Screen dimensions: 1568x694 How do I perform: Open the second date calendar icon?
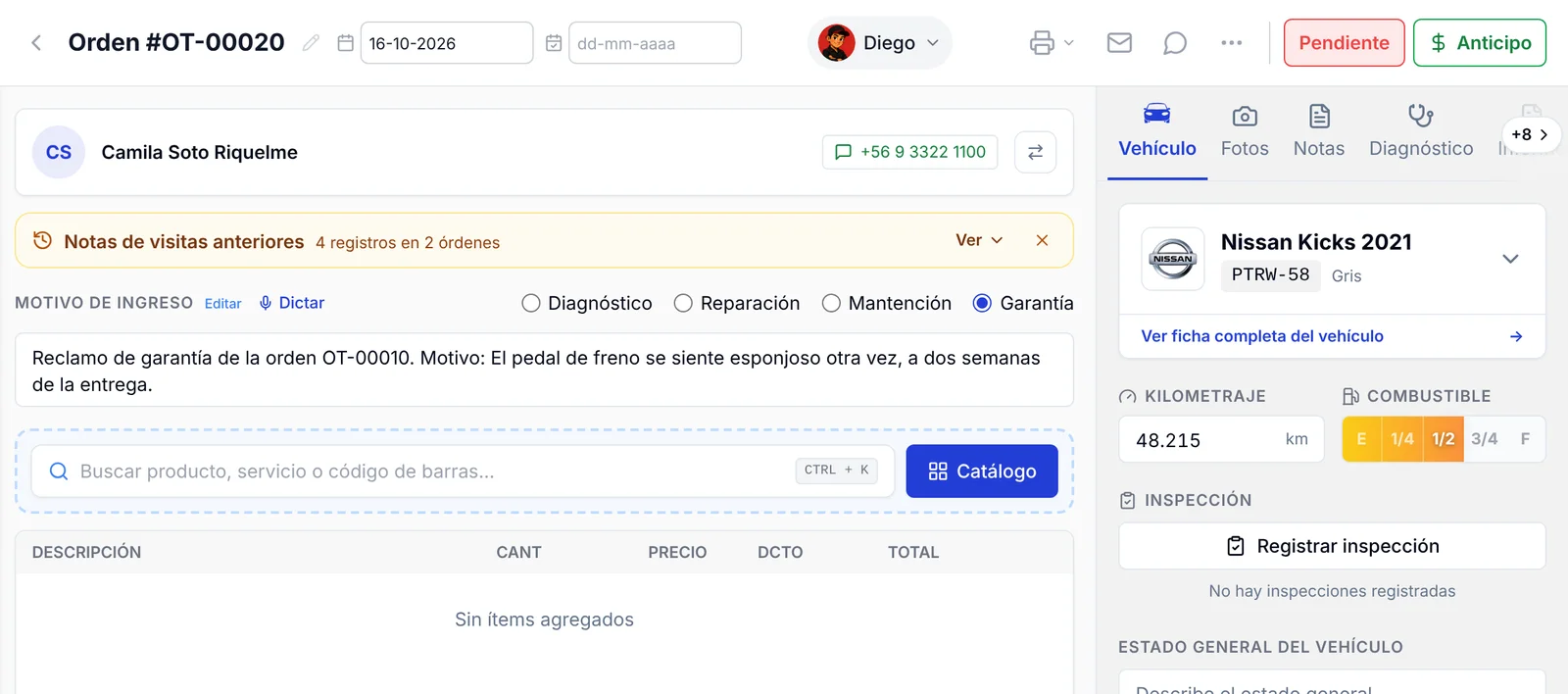(x=554, y=43)
